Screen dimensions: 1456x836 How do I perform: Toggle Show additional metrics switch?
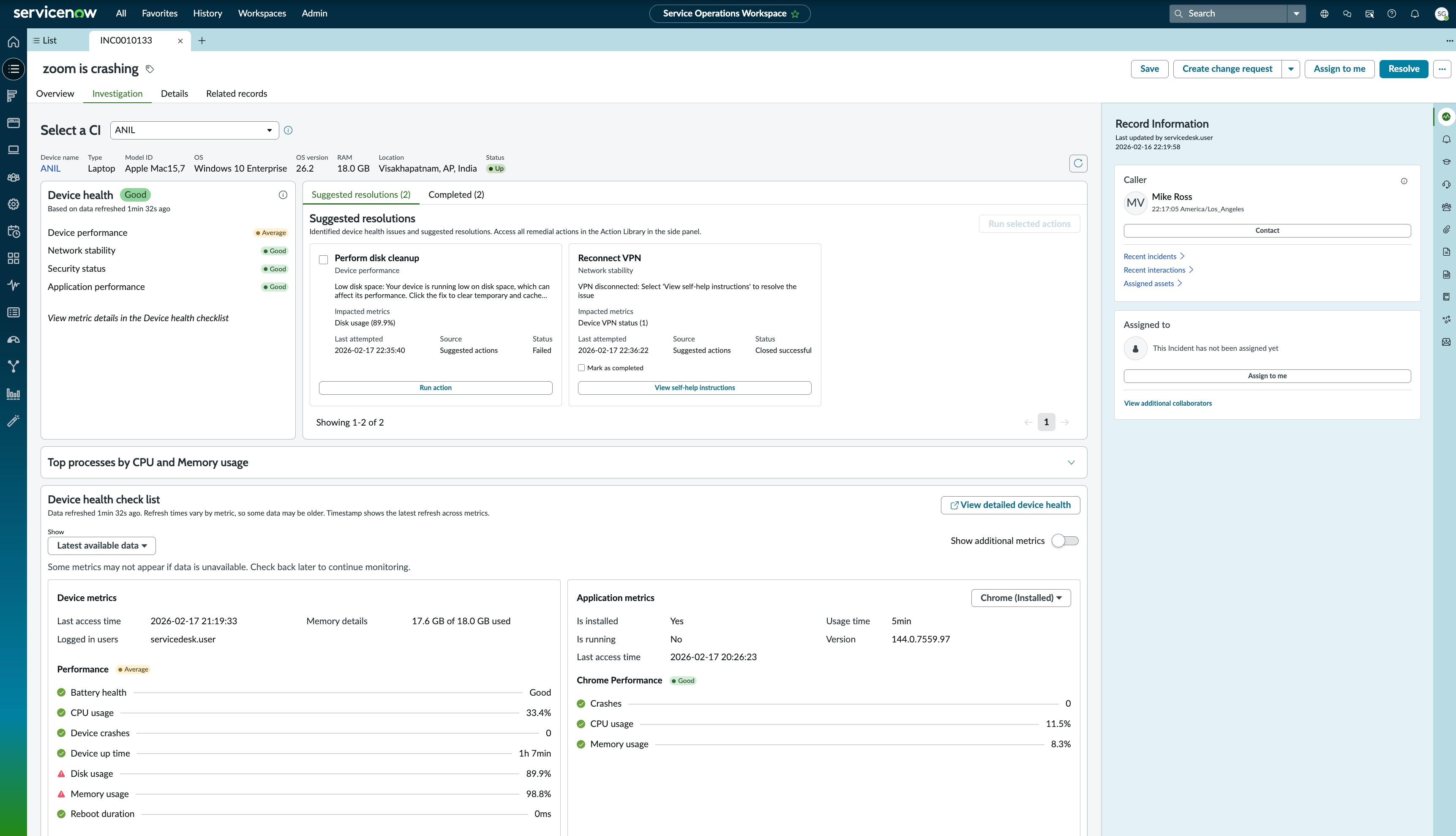[x=1065, y=541]
